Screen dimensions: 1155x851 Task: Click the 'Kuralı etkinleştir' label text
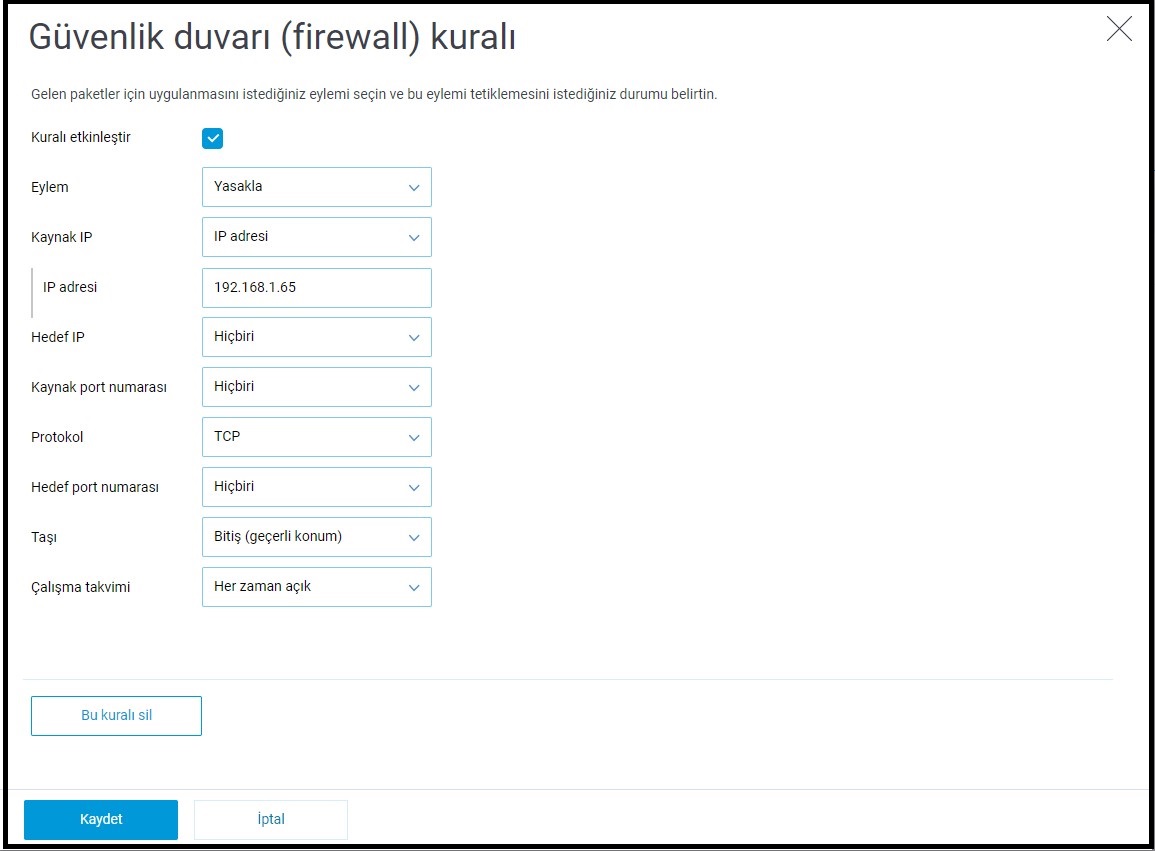tap(81, 138)
